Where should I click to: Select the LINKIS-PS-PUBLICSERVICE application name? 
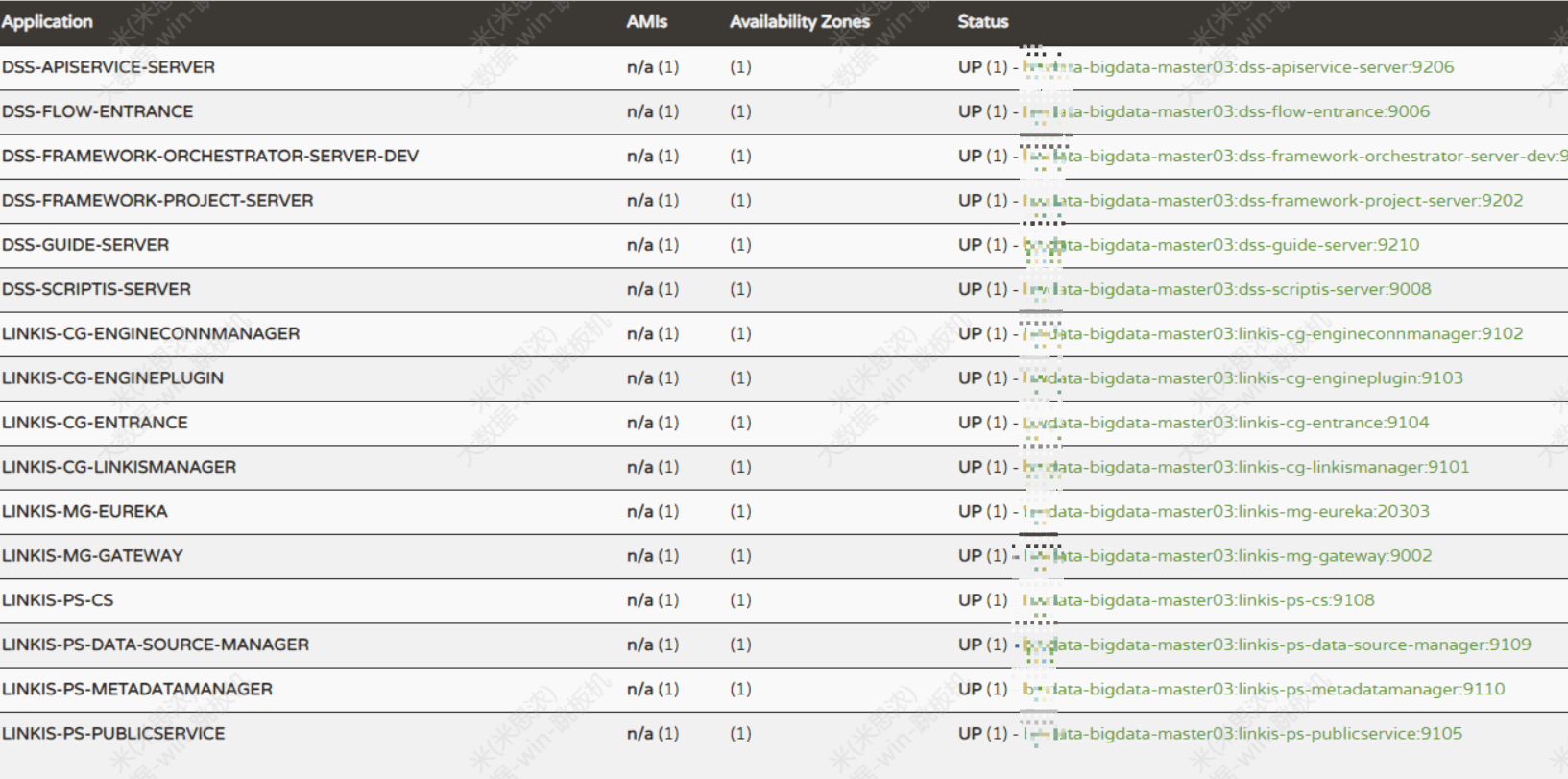click(x=113, y=733)
